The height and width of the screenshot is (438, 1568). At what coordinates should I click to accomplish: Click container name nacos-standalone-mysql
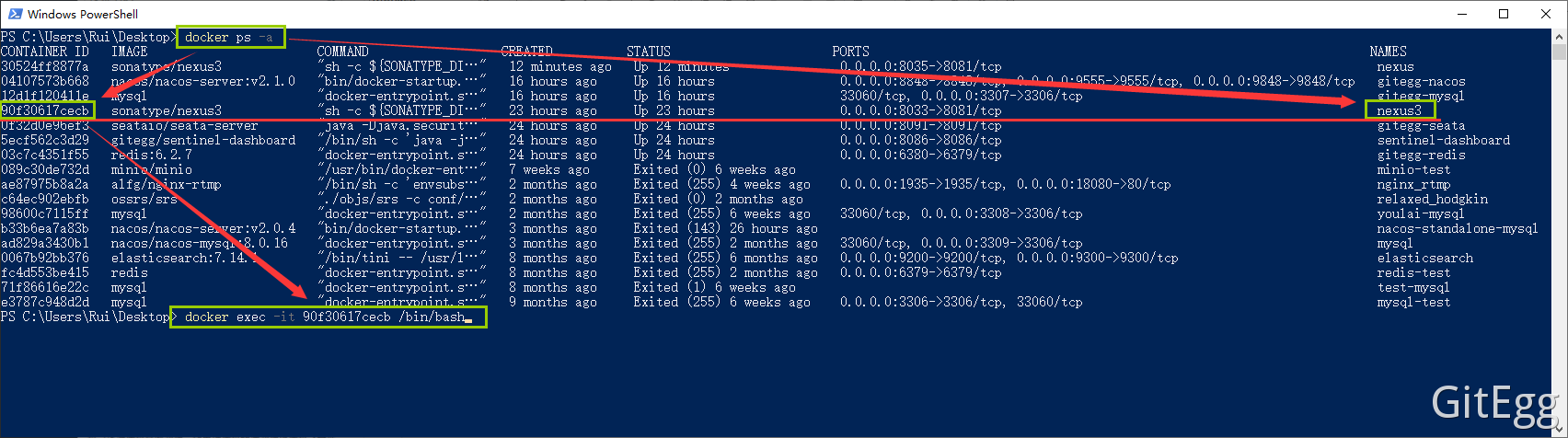(x=1458, y=228)
